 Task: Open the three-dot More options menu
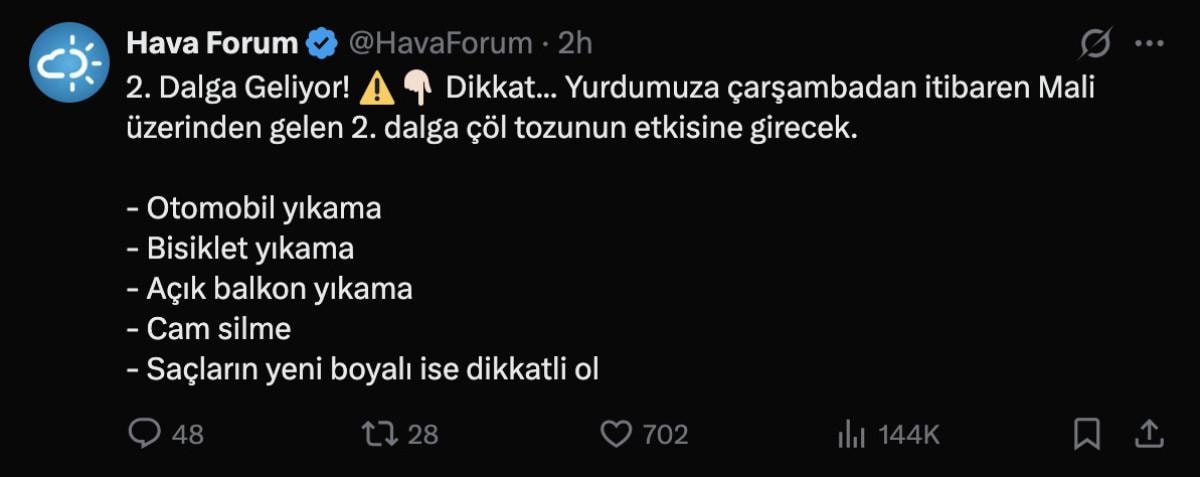point(1150,44)
